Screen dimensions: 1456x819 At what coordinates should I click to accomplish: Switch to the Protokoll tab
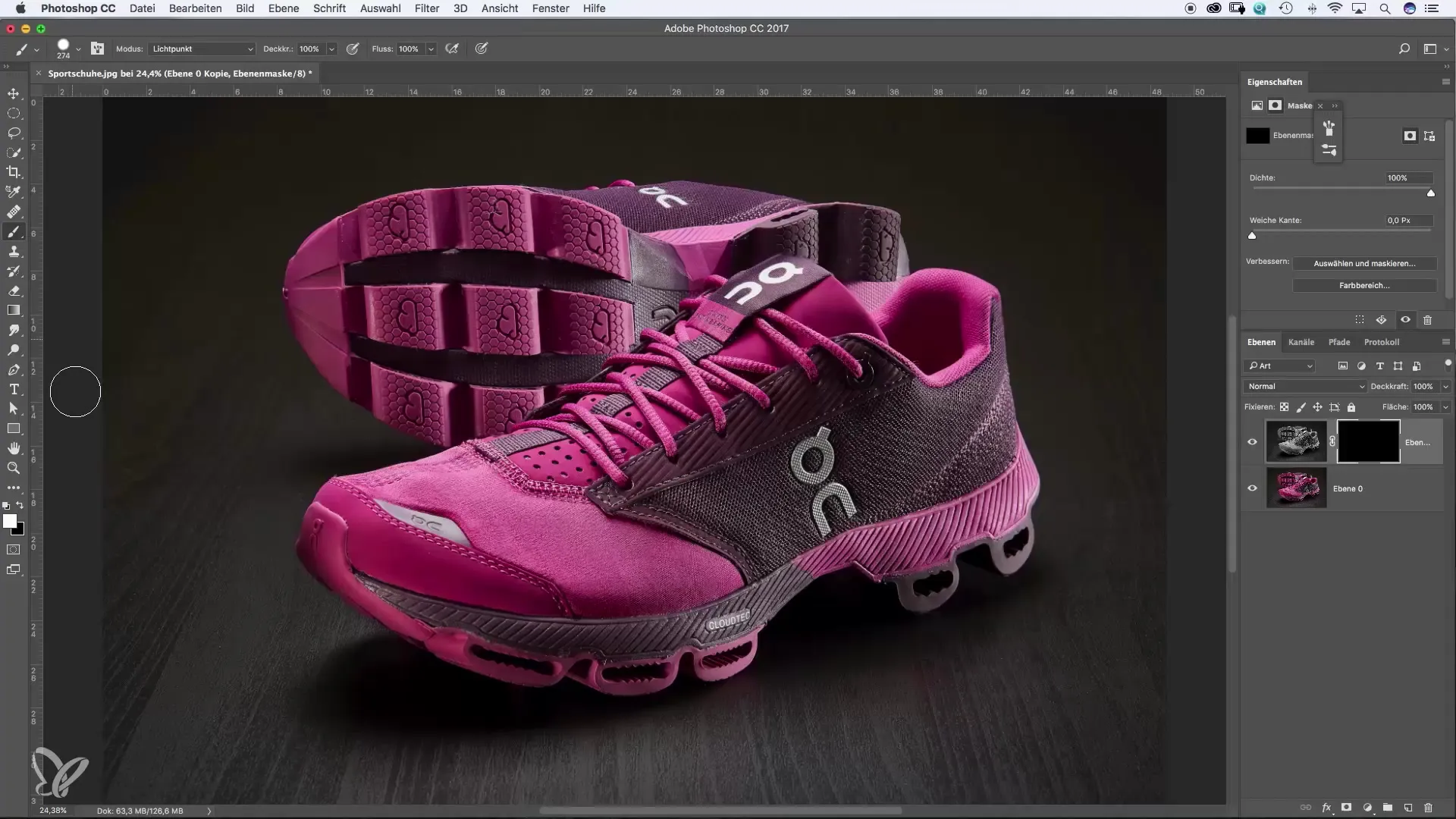pyautogui.click(x=1382, y=342)
